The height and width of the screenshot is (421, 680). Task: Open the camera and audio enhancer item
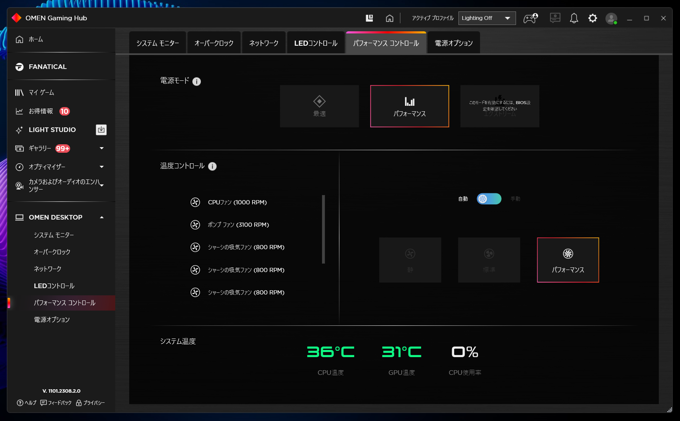(58, 186)
